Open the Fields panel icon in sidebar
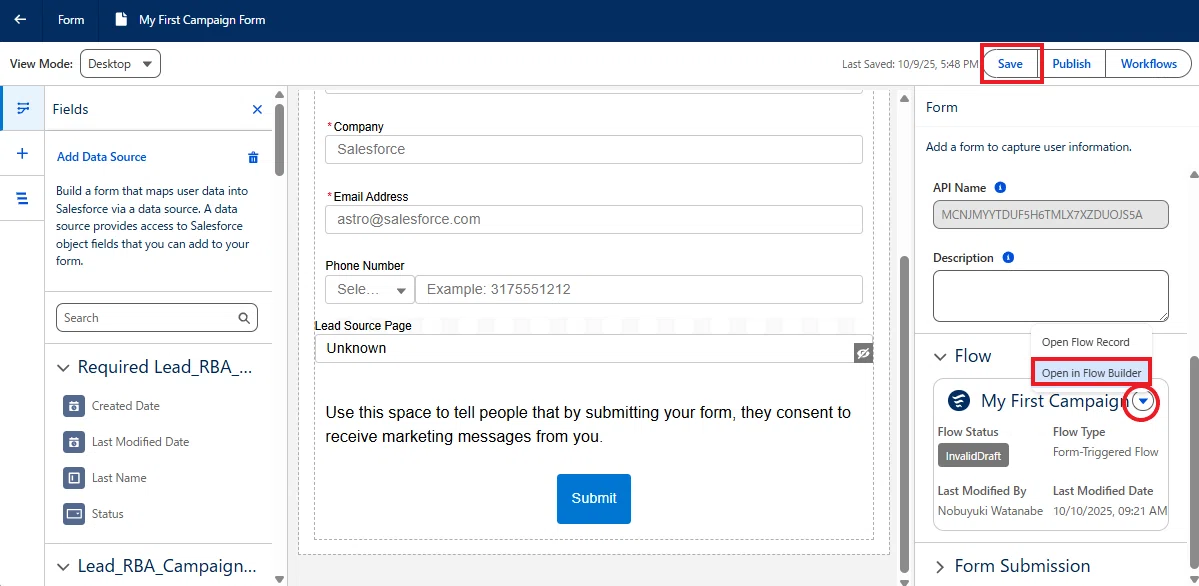Screen dimensions: 1199x586 click(22, 109)
